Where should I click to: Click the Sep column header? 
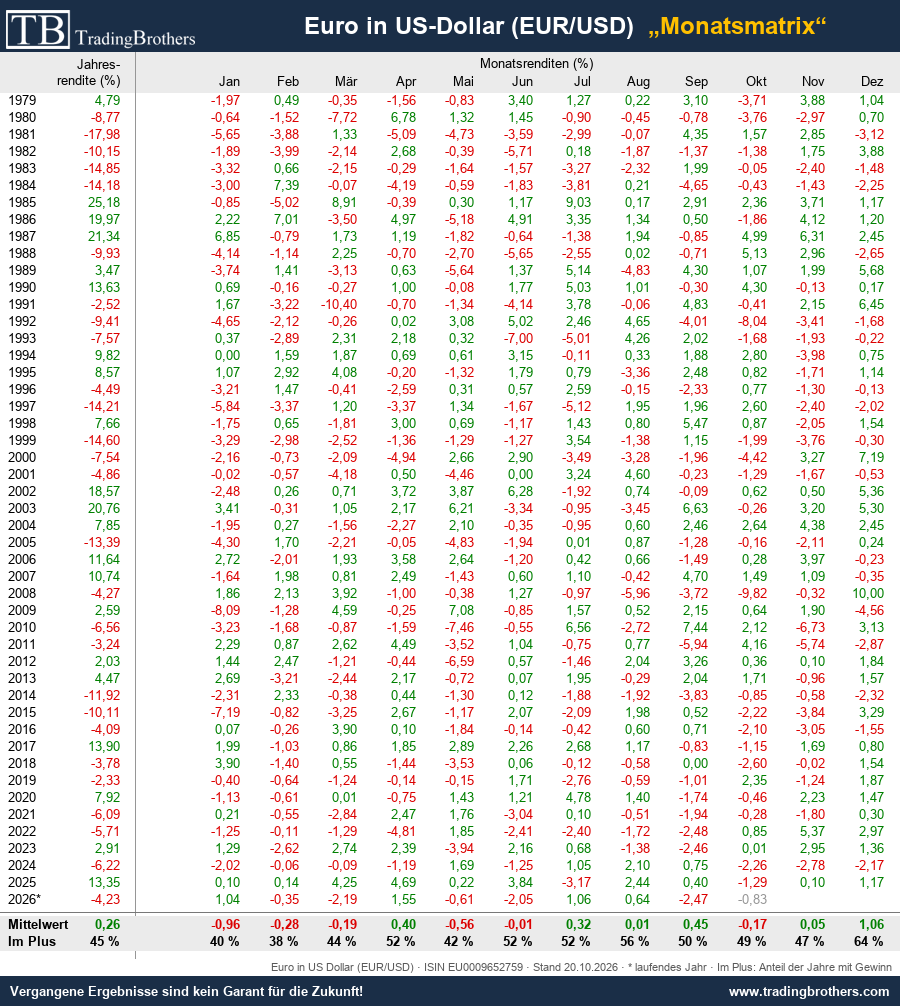pos(696,81)
